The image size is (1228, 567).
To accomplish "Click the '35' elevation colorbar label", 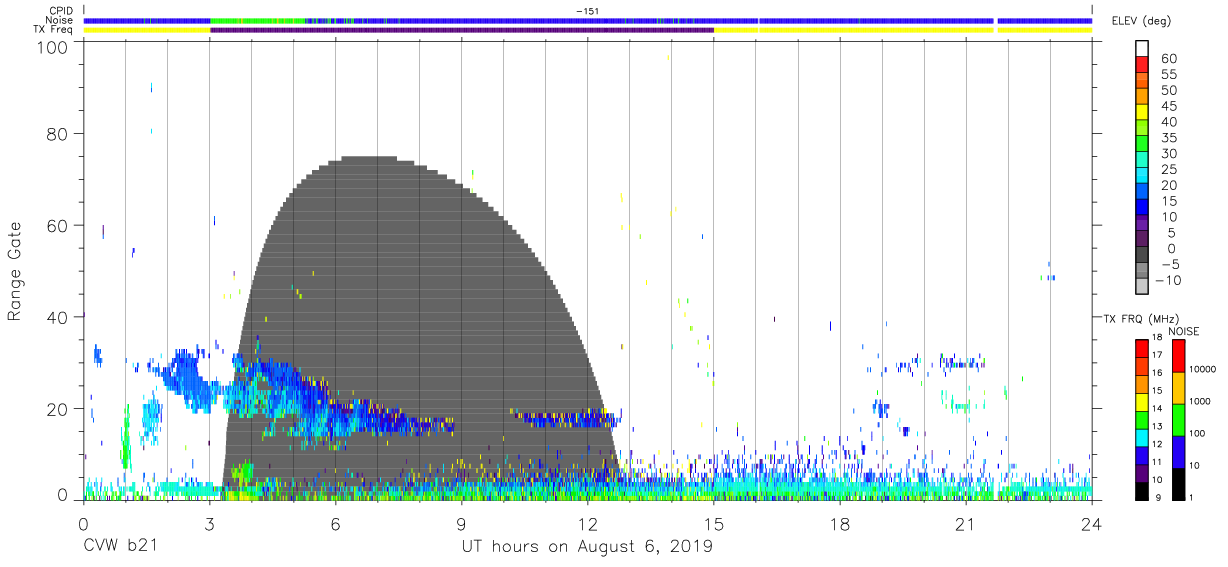I will pyautogui.click(x=1168, y=138).
